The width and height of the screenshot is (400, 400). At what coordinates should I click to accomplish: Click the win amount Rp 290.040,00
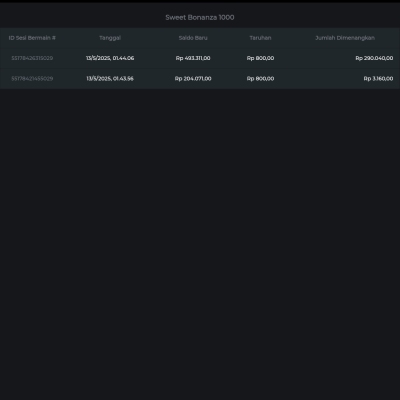374,58
